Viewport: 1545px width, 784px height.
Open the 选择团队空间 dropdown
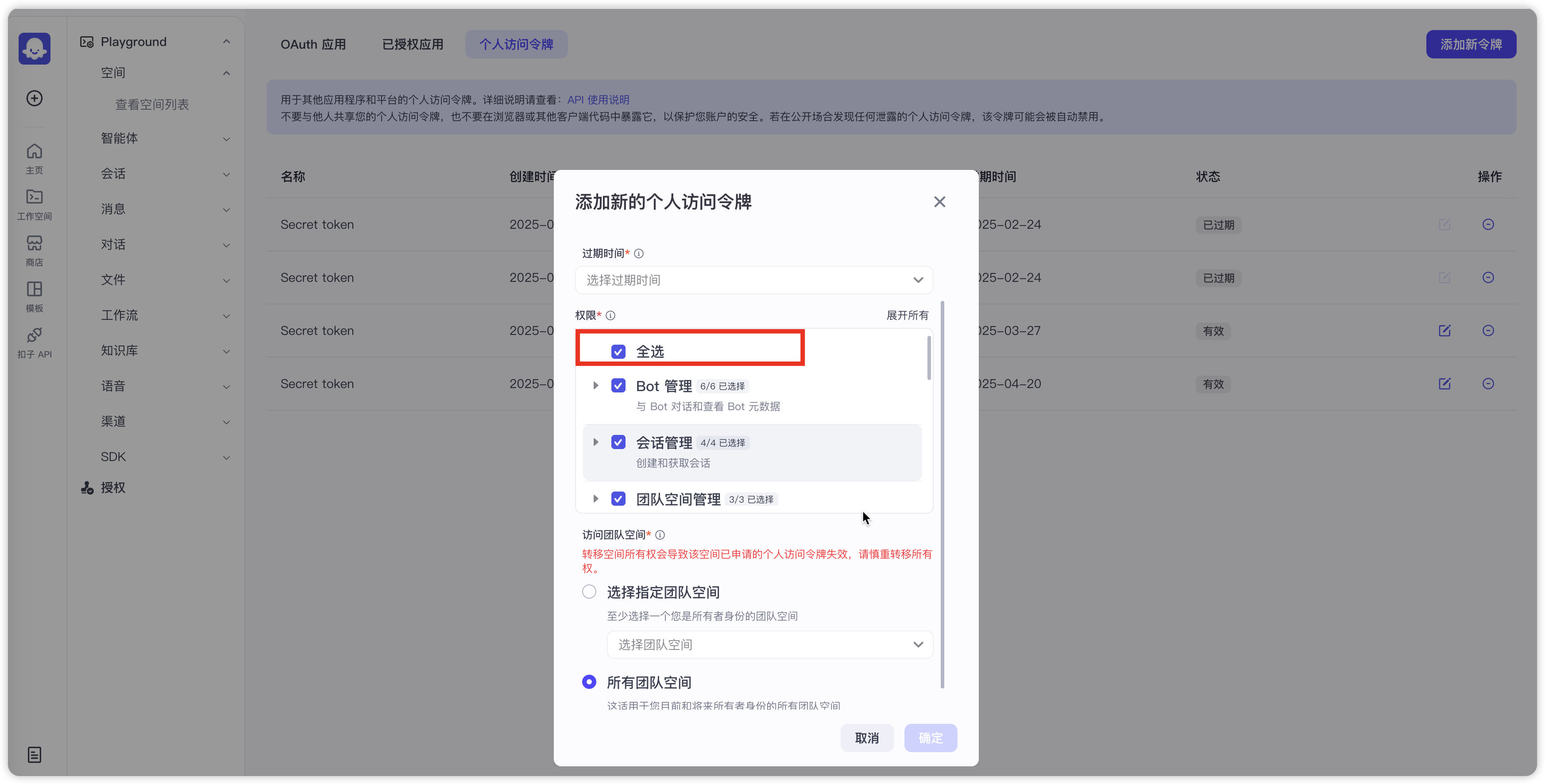tap(769, 644)
